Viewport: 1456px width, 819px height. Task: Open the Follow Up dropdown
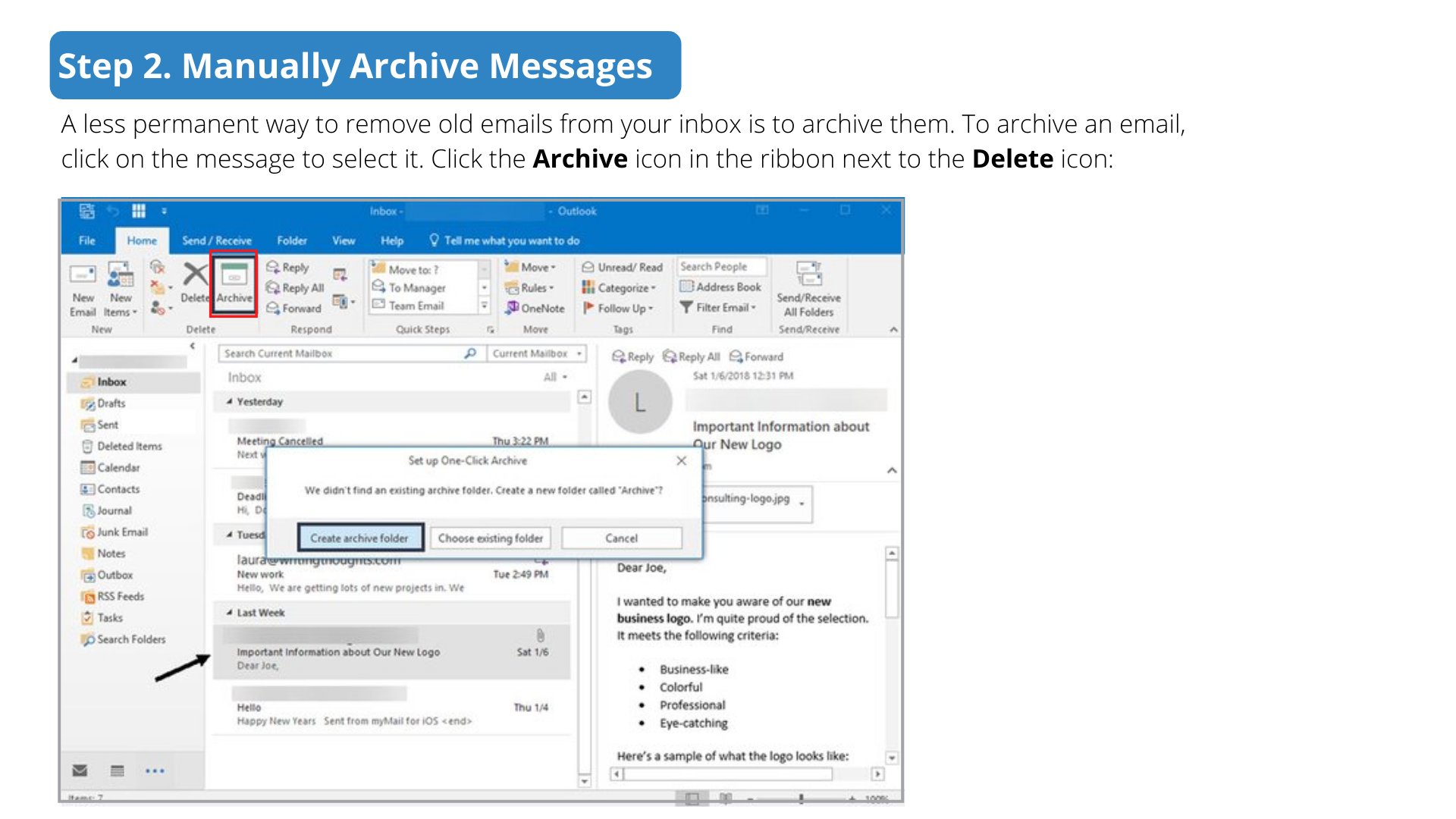[618, 308]
